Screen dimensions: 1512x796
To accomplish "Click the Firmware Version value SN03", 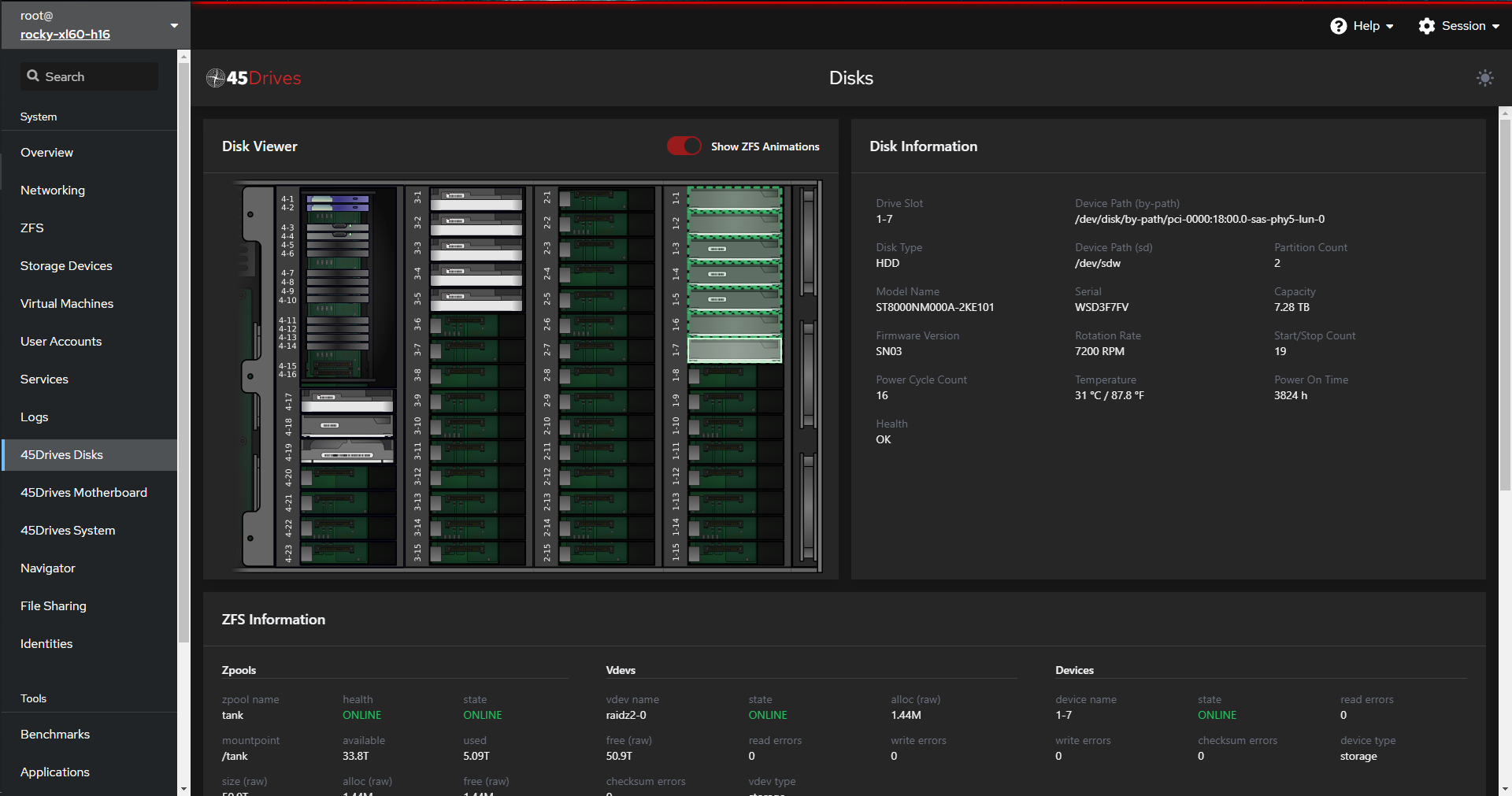I will point(888,352).
